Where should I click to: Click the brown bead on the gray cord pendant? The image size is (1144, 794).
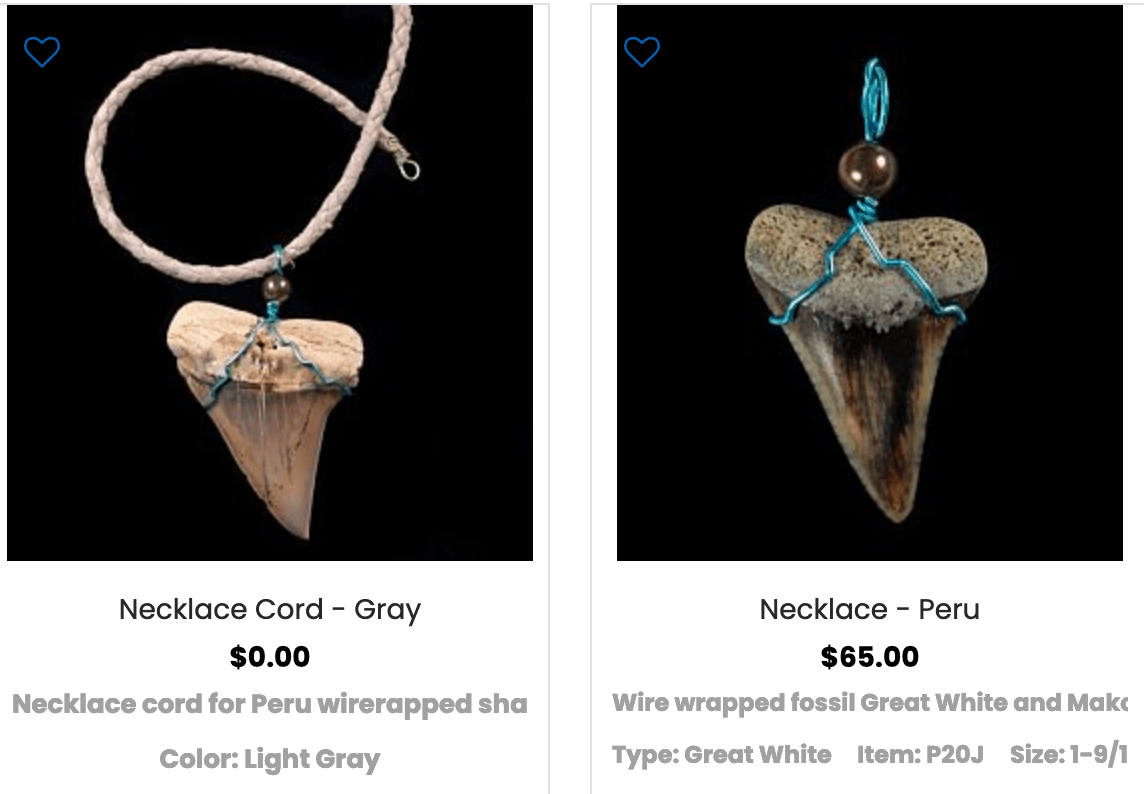click(277, 286)
